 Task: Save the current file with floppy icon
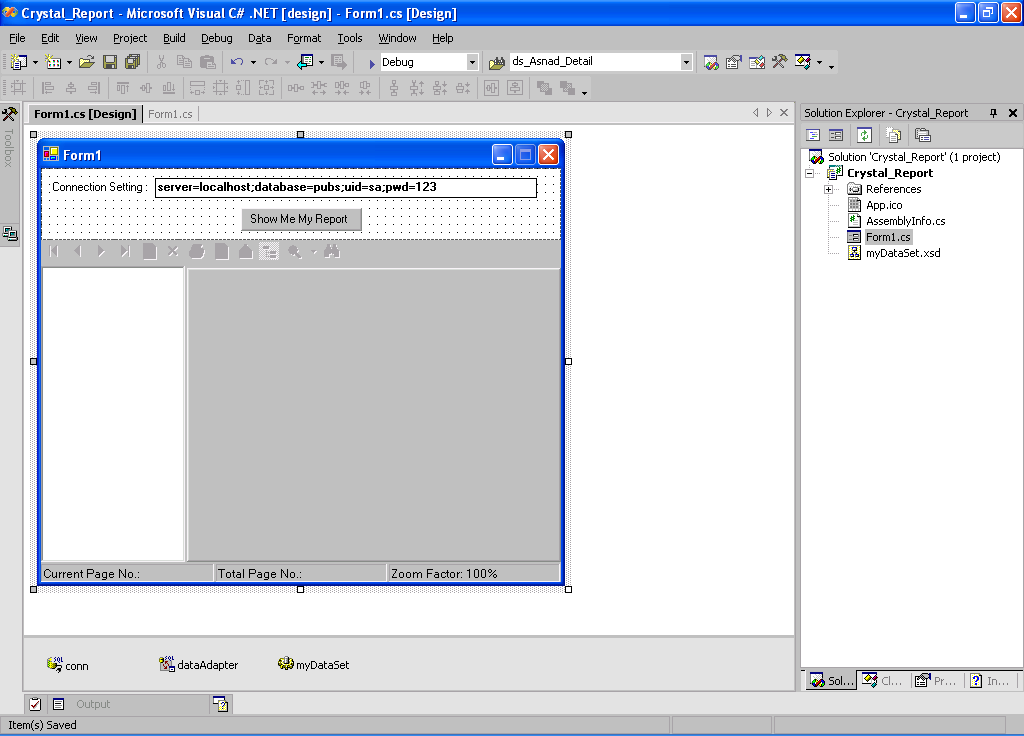[x=110, y=62]
